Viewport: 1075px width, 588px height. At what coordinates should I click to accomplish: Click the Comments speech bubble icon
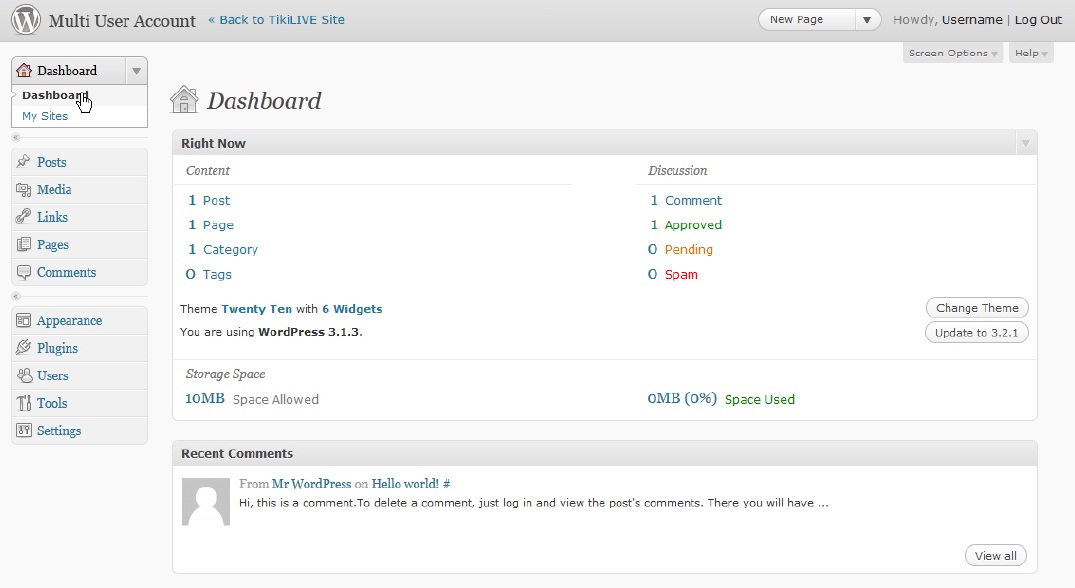[23, 272]
